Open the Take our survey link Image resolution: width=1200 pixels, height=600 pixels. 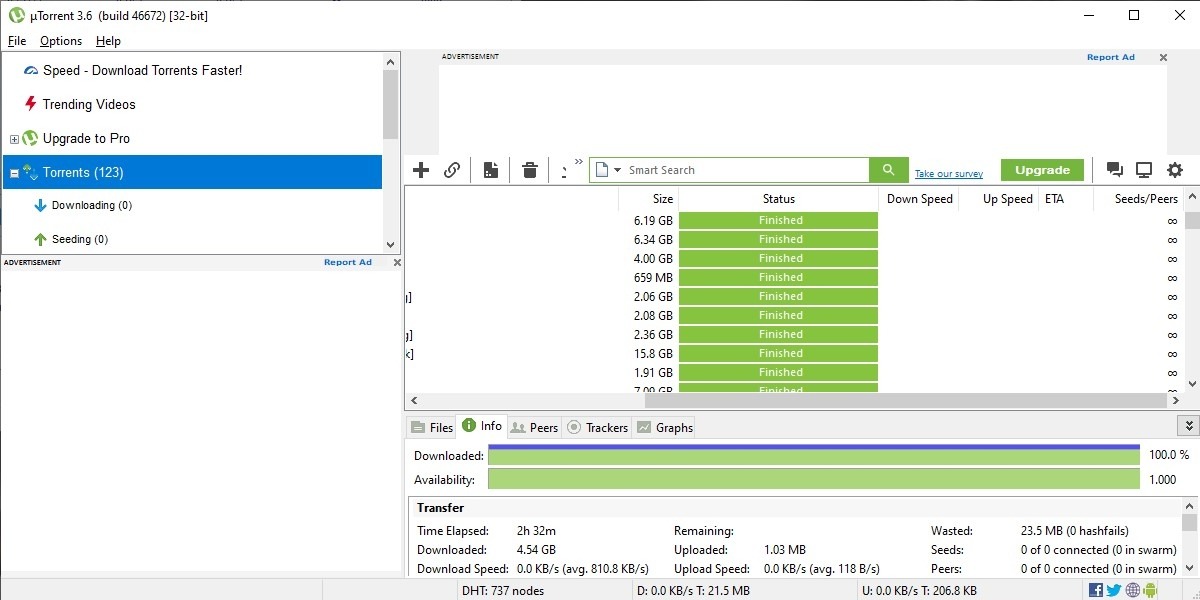coord(948,172)
